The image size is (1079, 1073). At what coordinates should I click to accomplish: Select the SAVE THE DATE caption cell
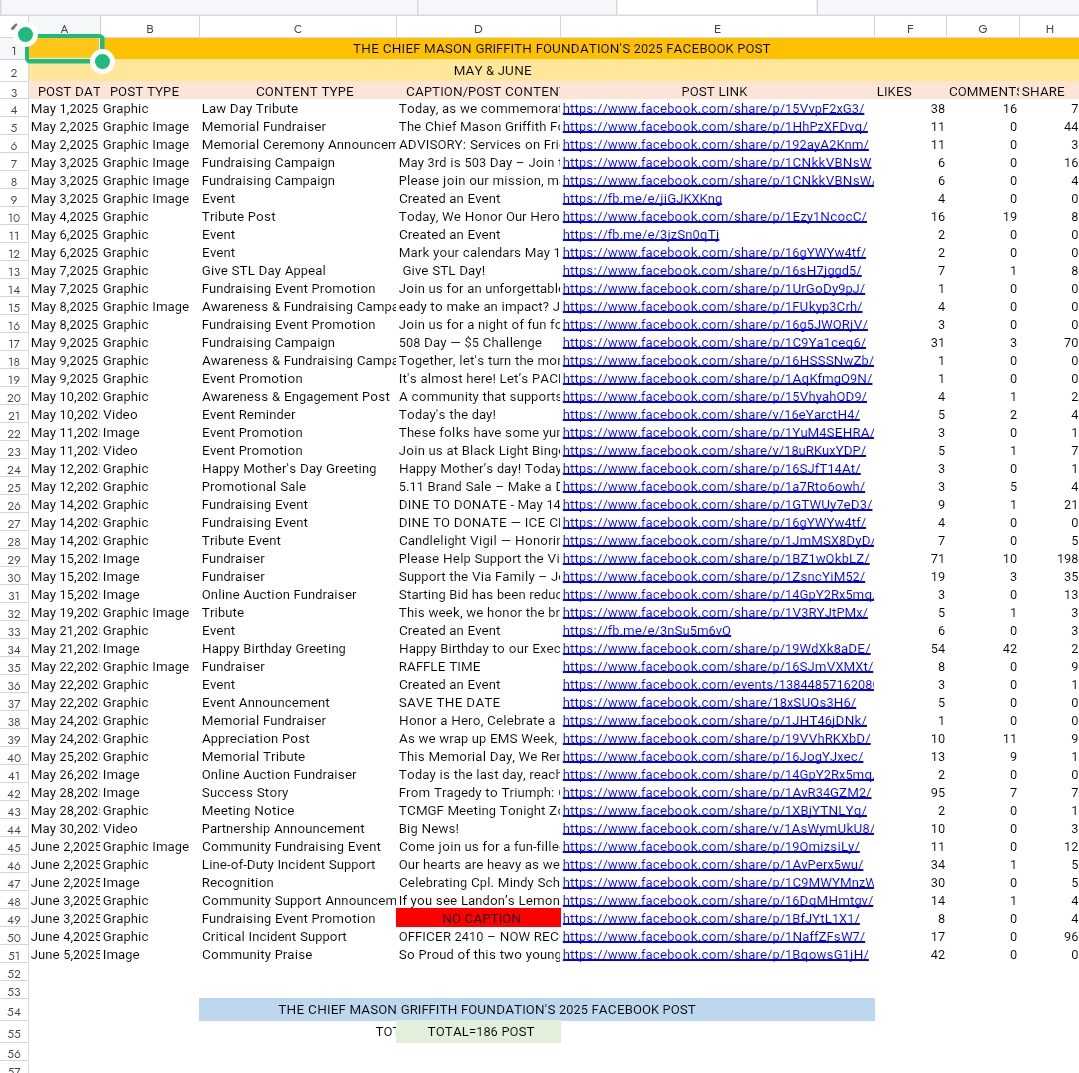(478, 703)
